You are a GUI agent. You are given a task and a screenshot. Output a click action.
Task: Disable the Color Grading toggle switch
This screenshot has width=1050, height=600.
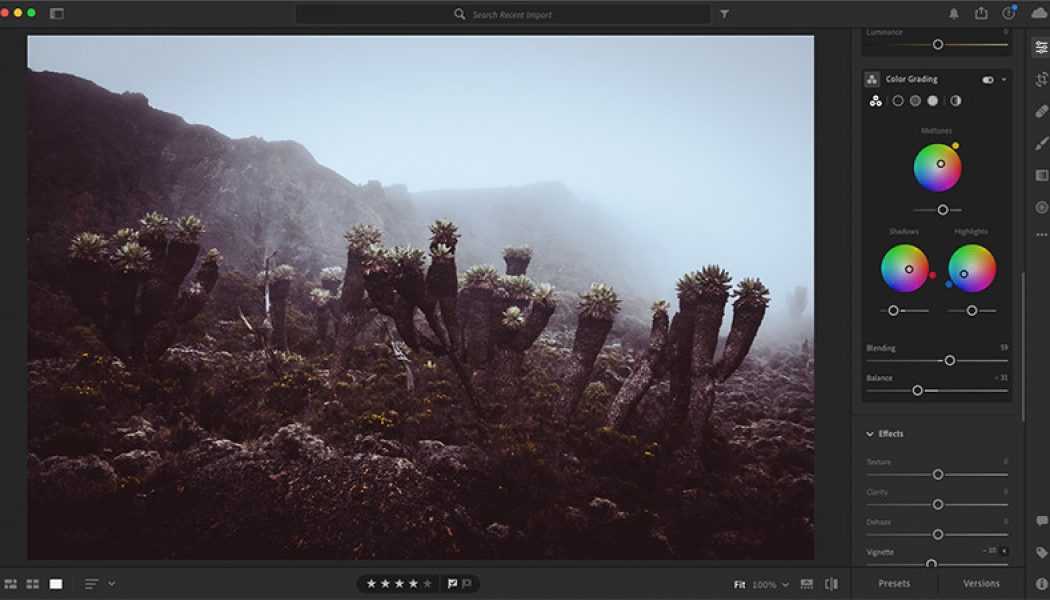pos(987,78)
